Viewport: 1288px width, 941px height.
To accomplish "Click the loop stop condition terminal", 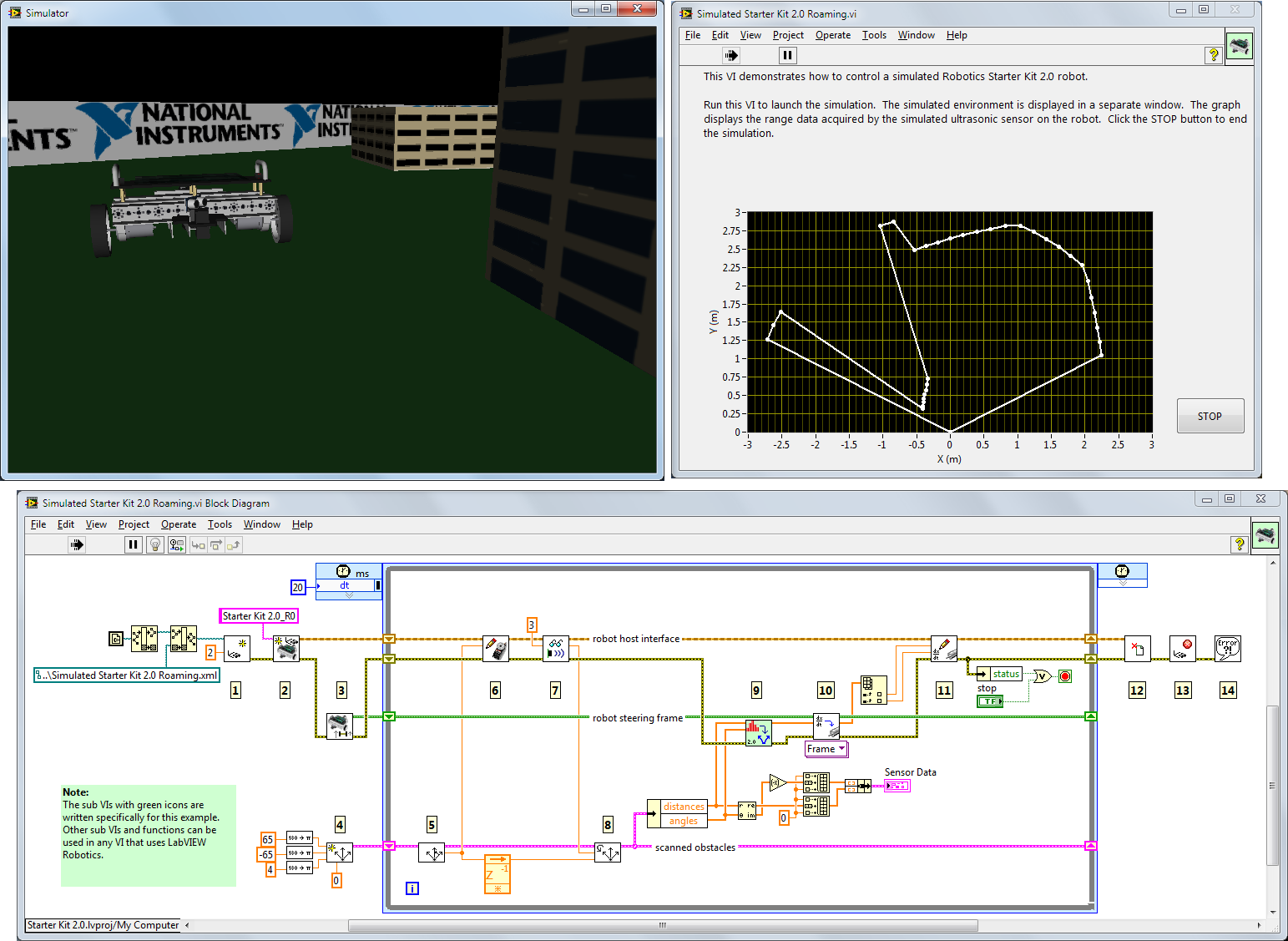I will click(1065, 676).
